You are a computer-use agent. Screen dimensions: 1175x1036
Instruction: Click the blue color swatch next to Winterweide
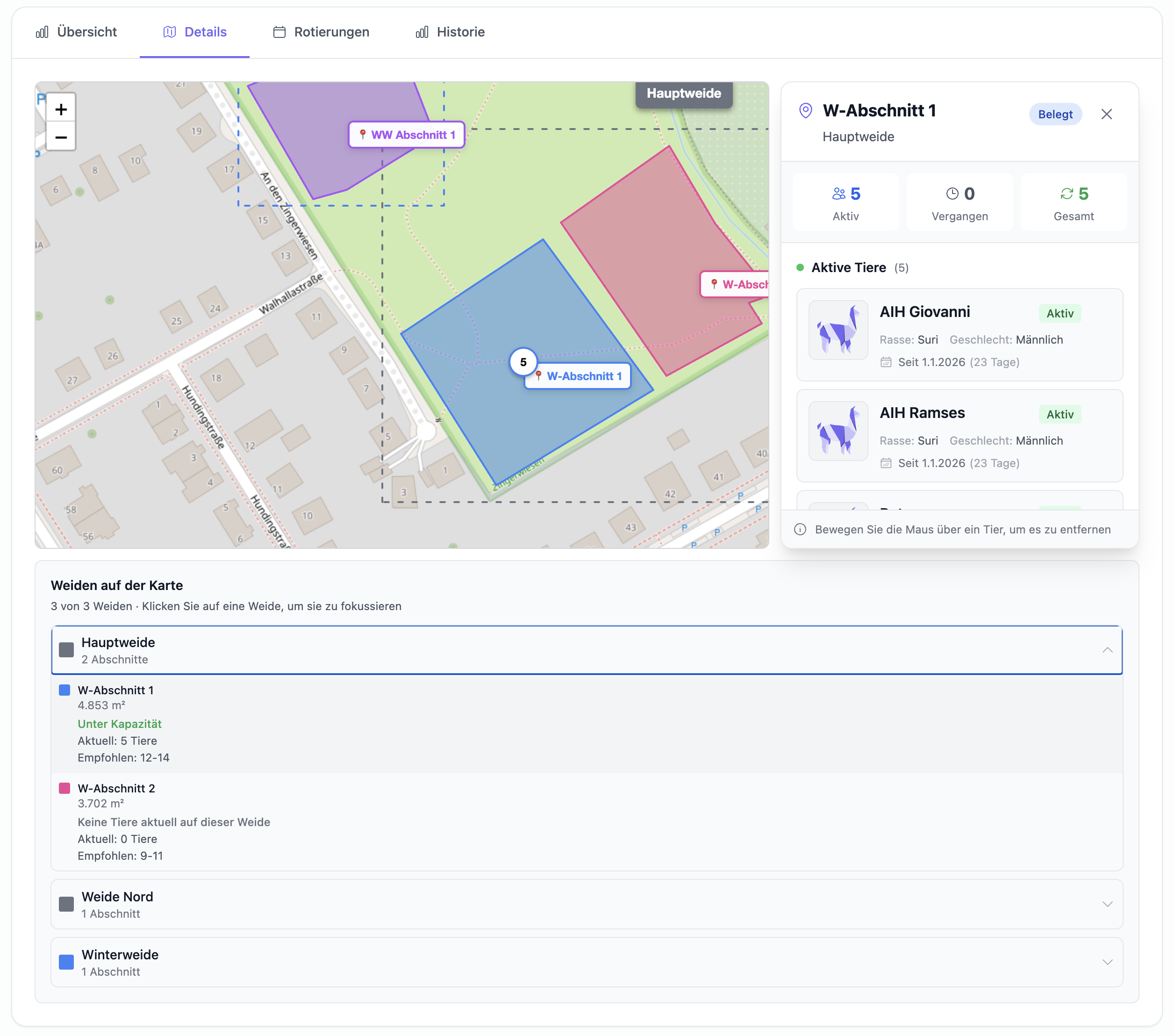click(66, 961)
